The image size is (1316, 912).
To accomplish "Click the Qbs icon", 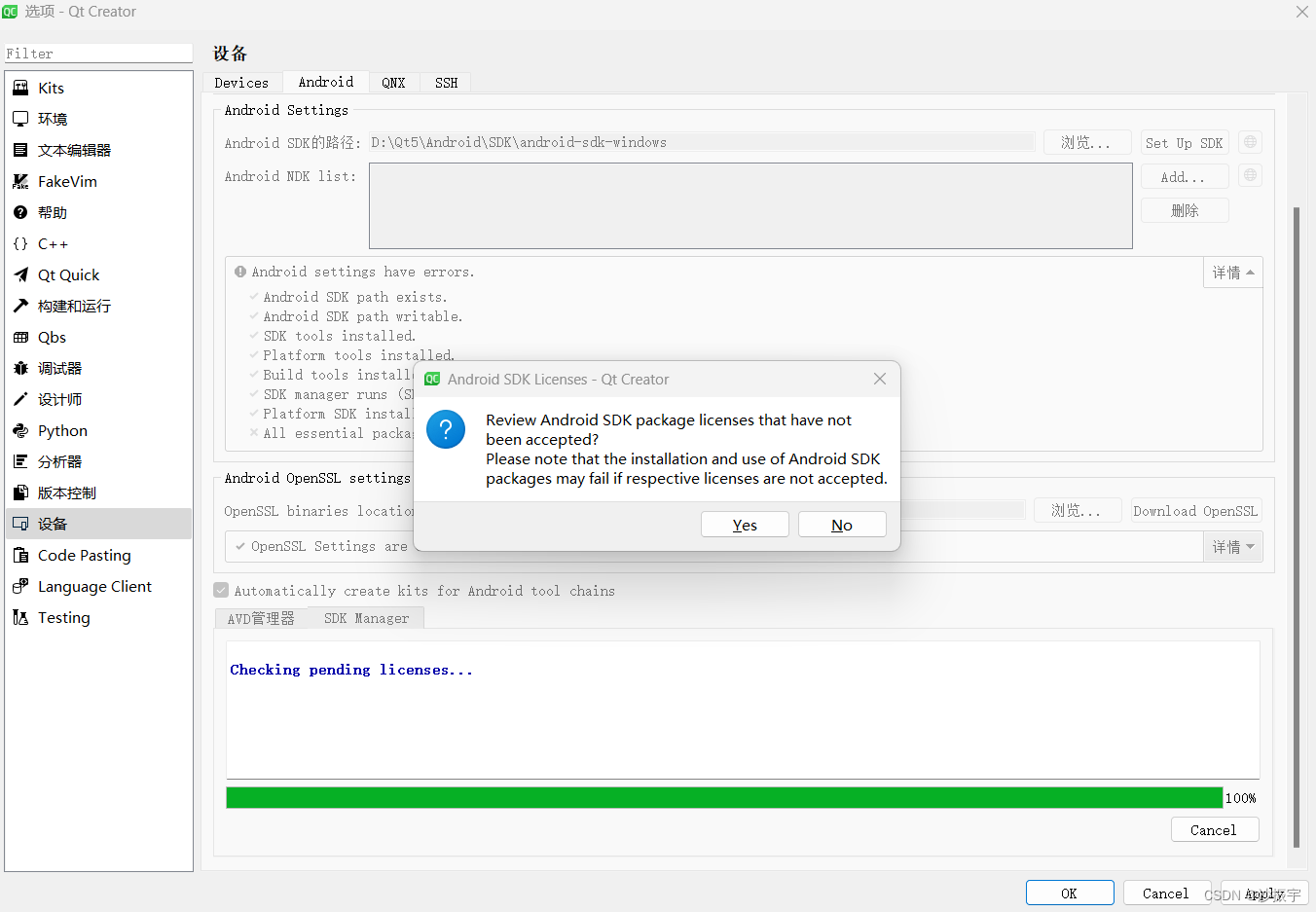I will [20, 337].
